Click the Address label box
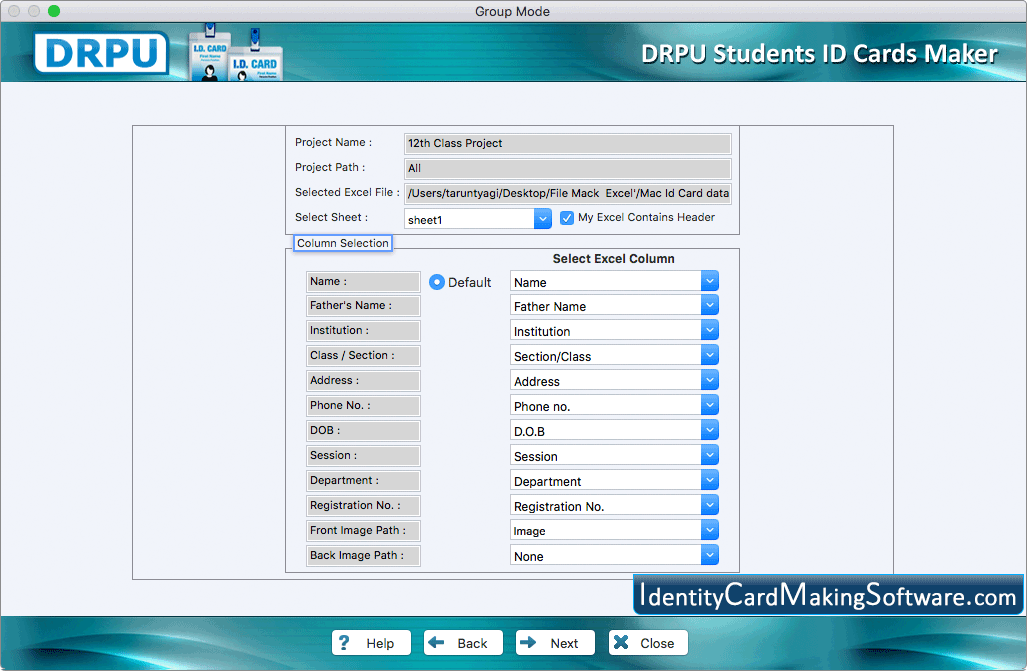This screenshot has height=671, width=1027. tap(363, 381)
